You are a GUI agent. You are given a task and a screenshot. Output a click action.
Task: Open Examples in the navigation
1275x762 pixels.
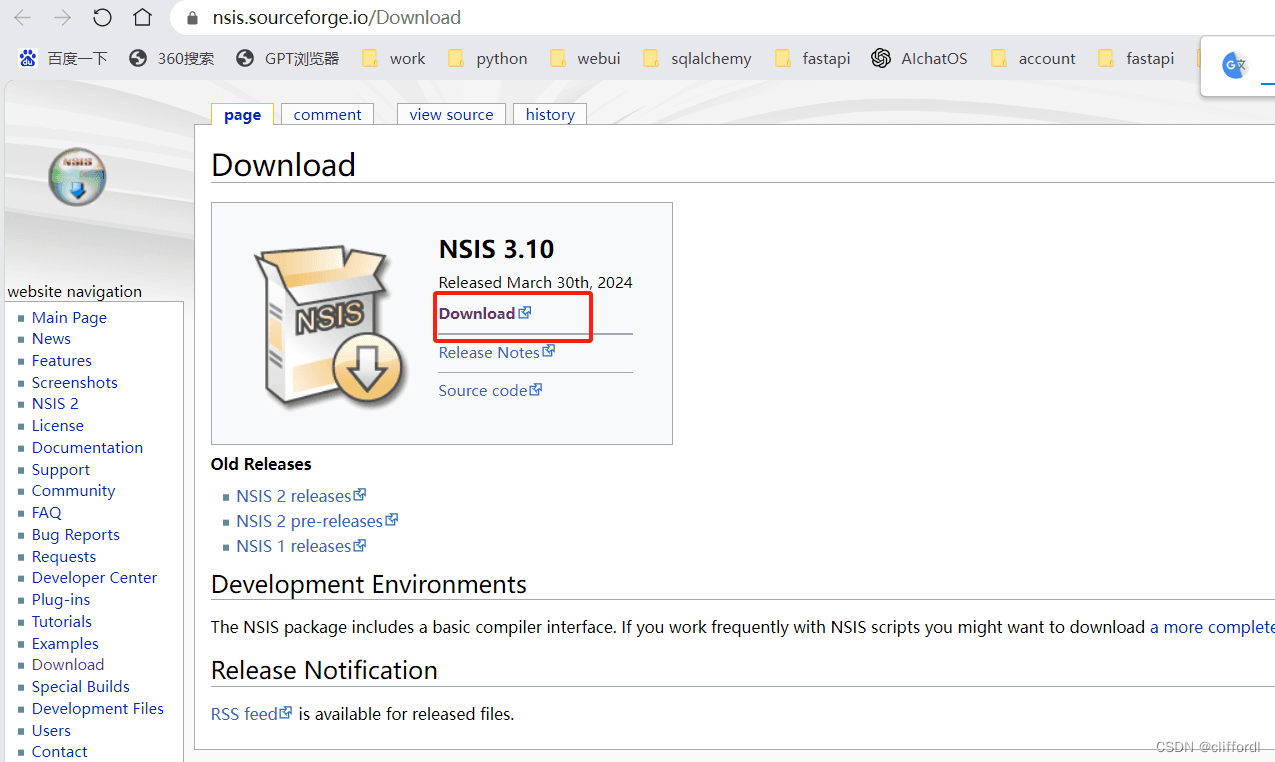point(65,644)
